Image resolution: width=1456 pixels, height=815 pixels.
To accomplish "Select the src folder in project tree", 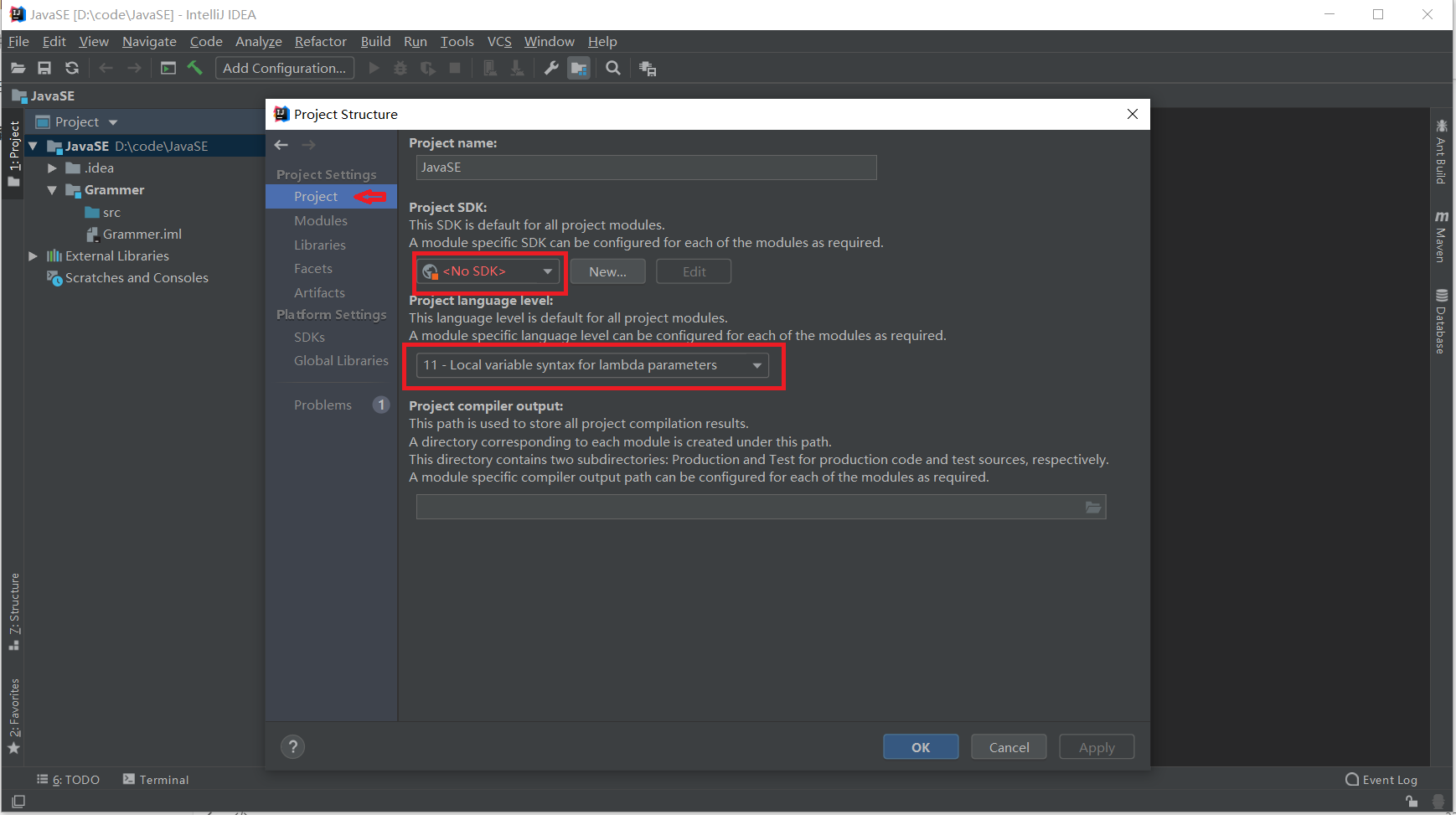I will coord(111,213).
